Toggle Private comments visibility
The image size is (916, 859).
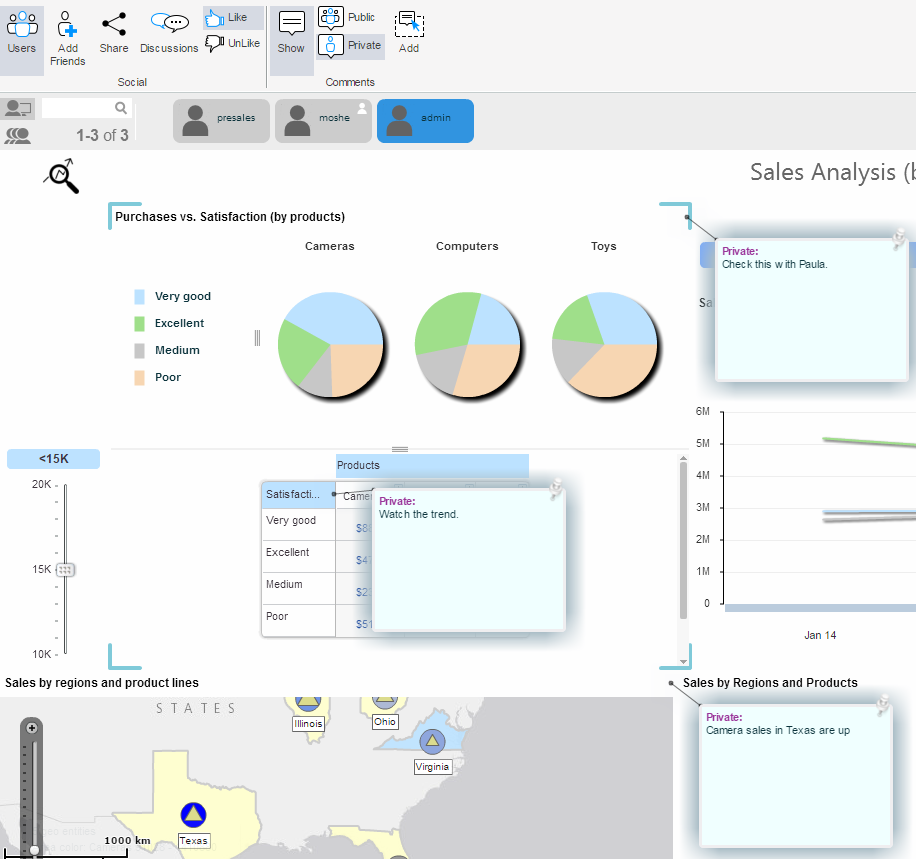point(350,45)
